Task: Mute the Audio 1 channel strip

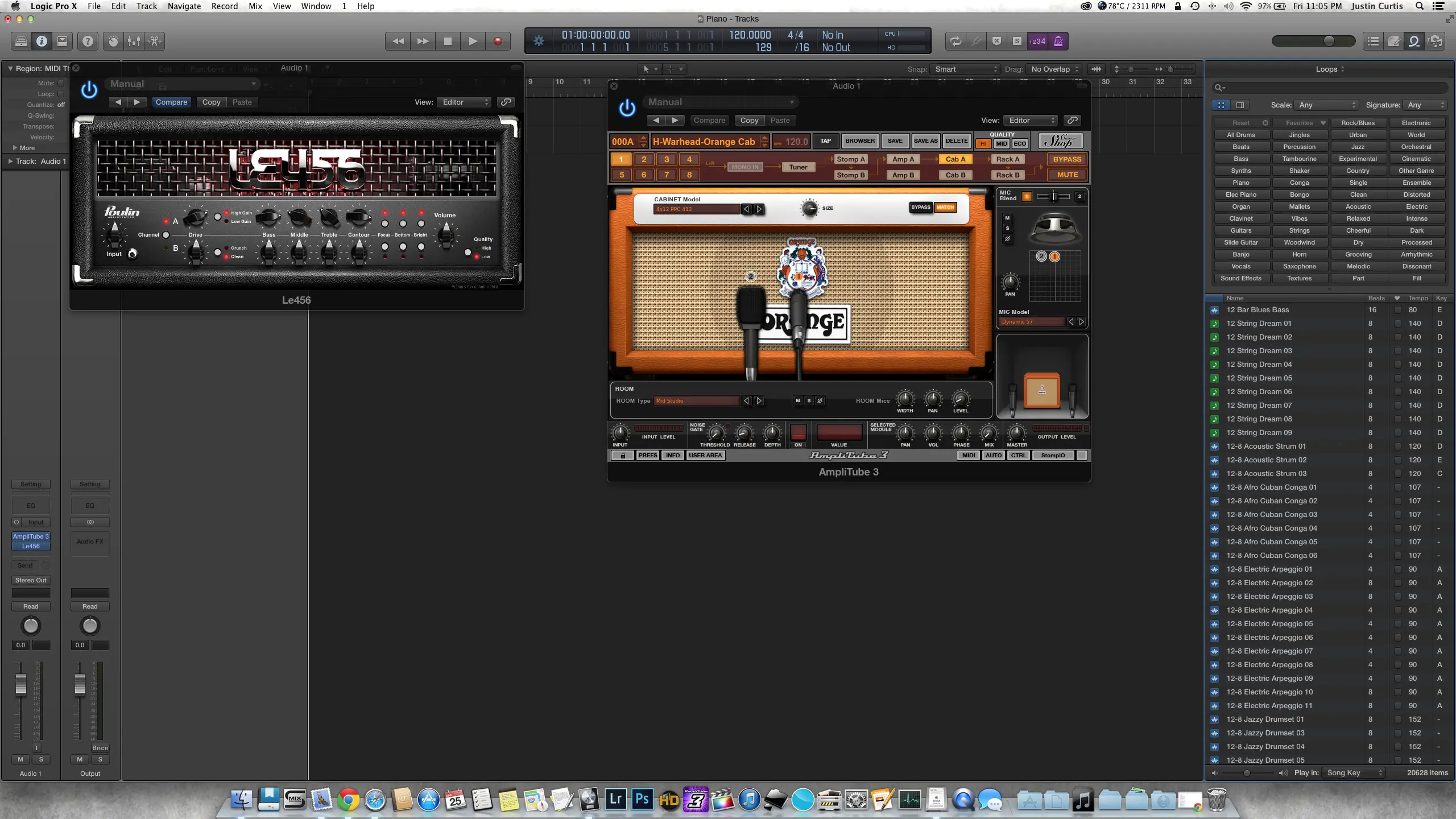Action: coord(20,759)
